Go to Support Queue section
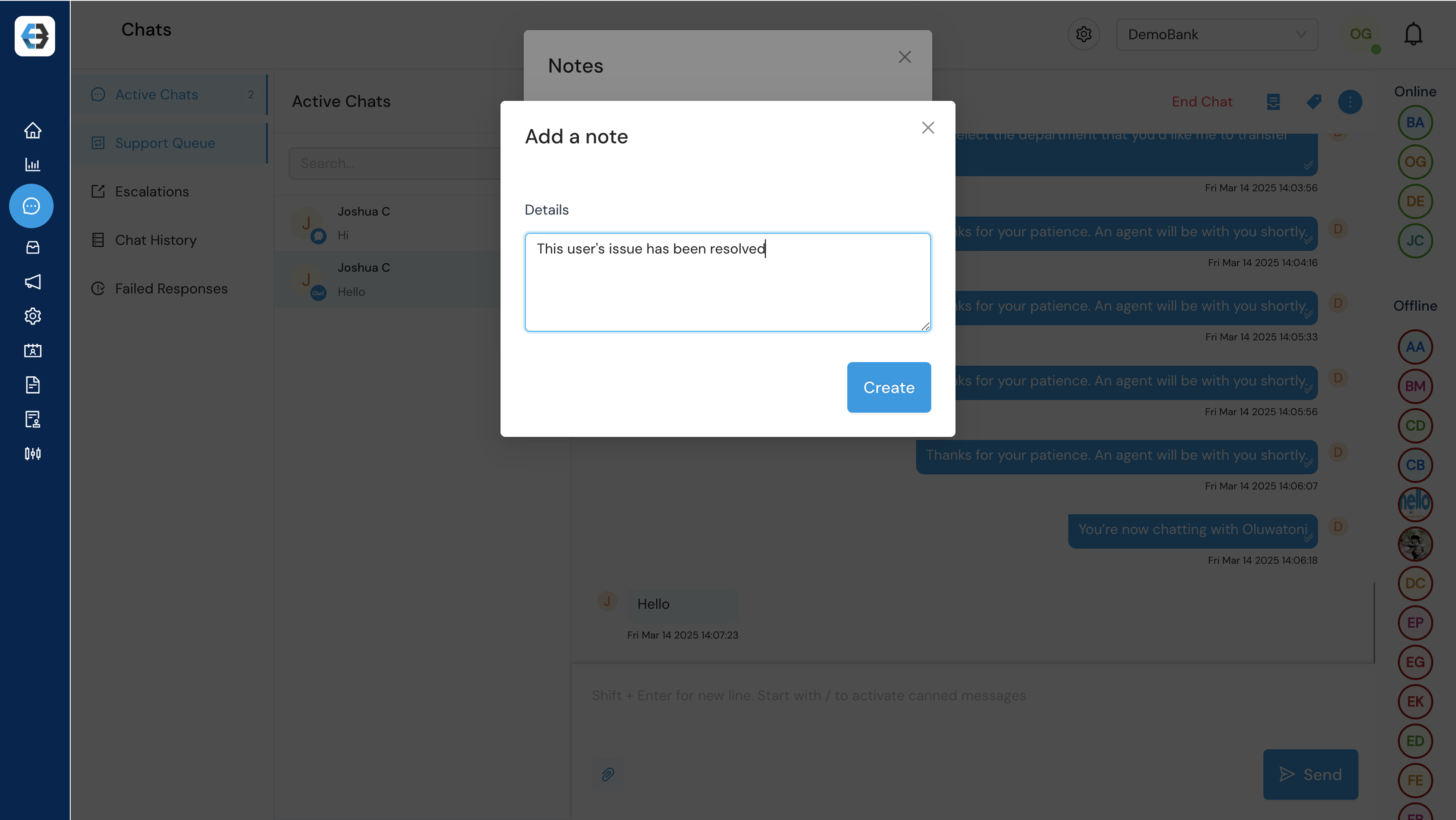The height and width of the screenshot is (820, 1456). pyautogui.click(x=170, y=143)
